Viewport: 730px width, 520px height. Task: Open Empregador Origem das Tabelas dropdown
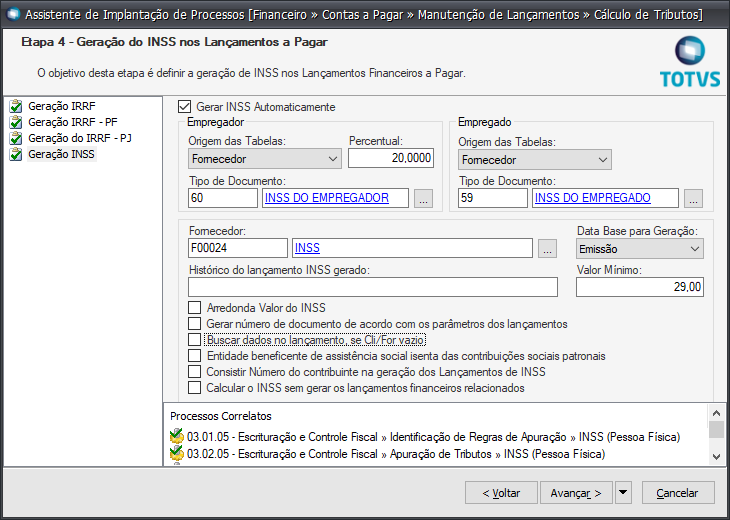click(264, 159)
